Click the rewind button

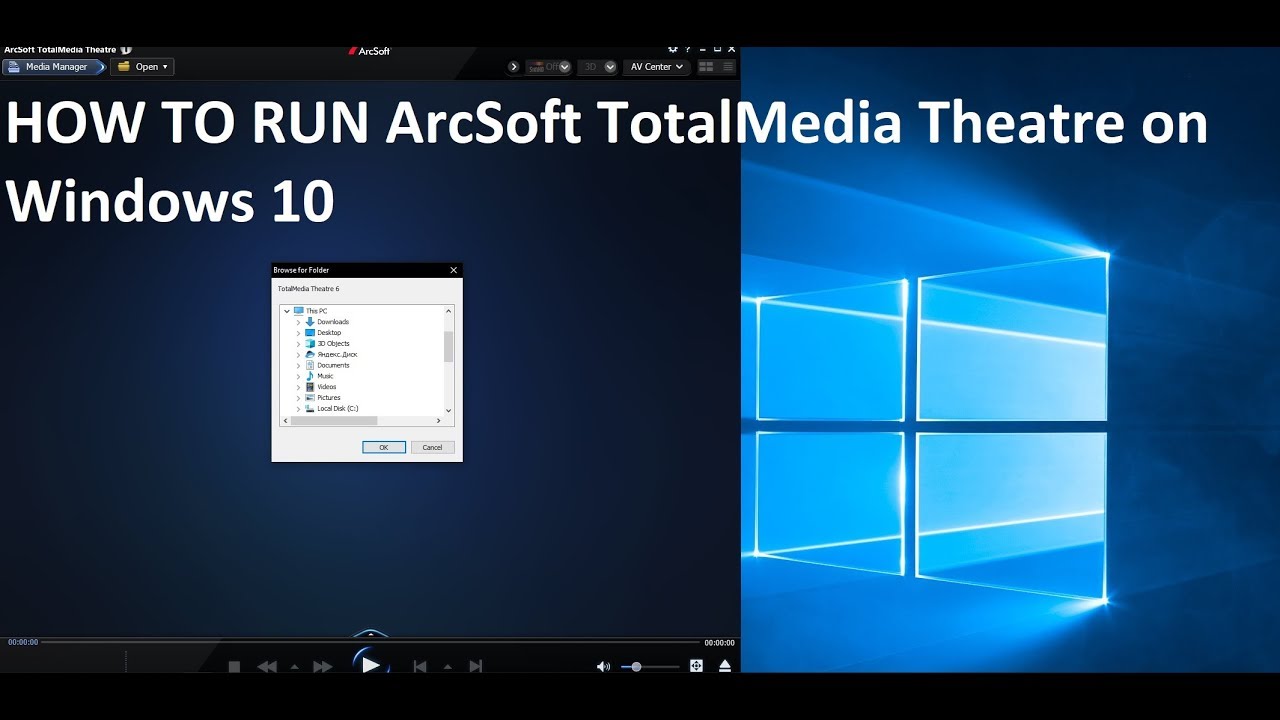[266, 666]
